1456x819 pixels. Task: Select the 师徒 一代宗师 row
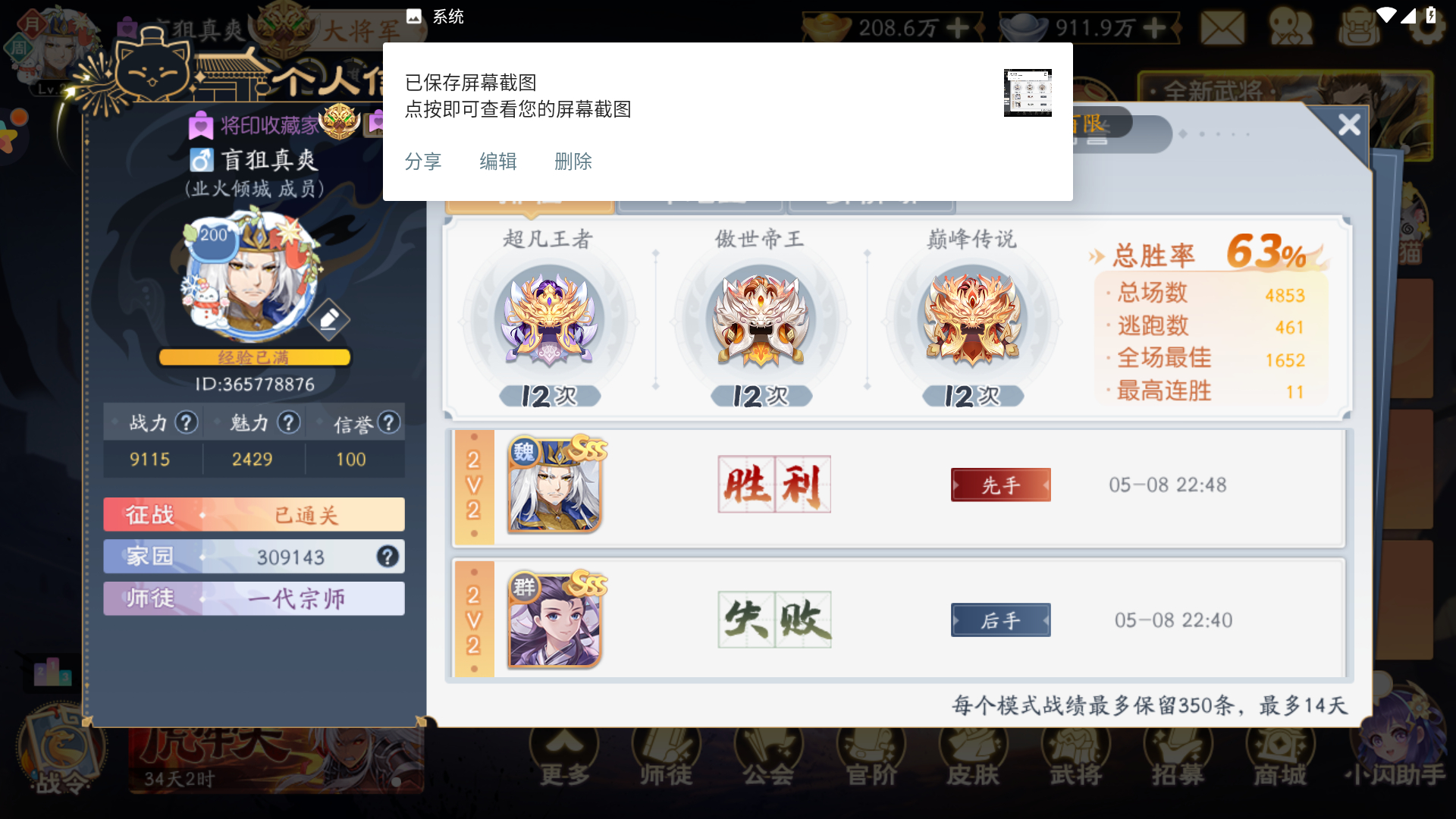tap(254, 598)
